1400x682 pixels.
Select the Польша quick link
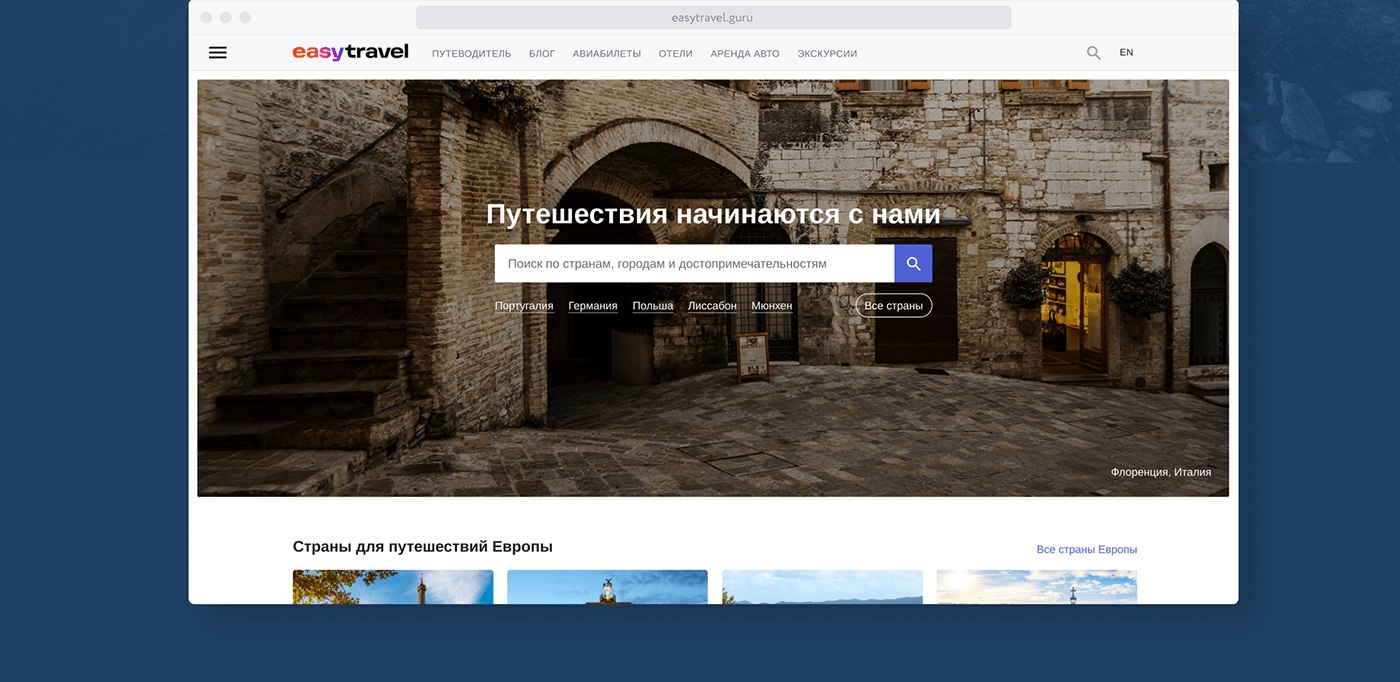653,306
